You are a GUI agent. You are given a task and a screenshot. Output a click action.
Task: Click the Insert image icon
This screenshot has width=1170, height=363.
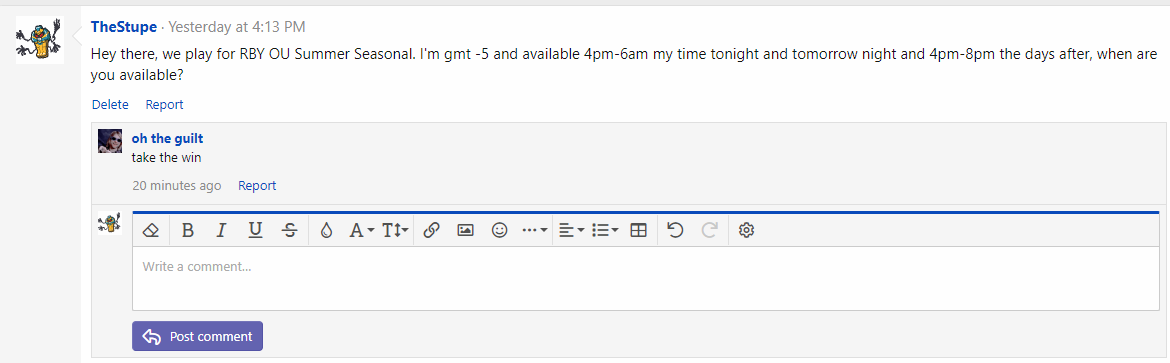coord(466,231)
